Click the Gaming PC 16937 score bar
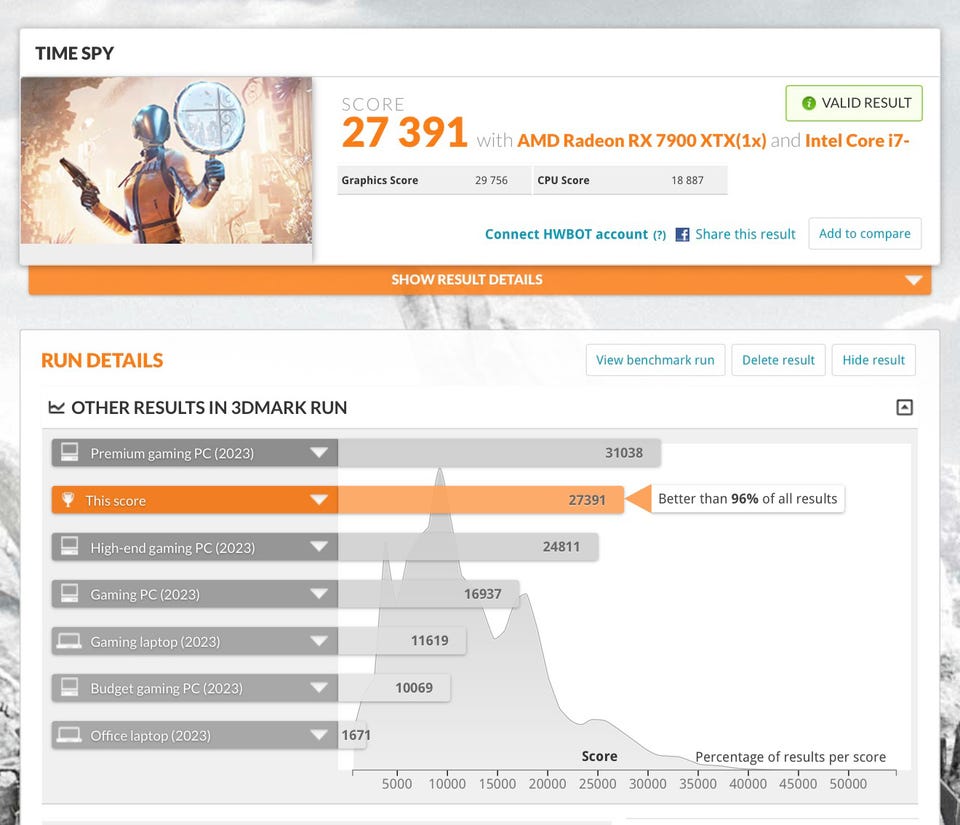Viewport: 960px width, 825px height. (x=429, y=594)
